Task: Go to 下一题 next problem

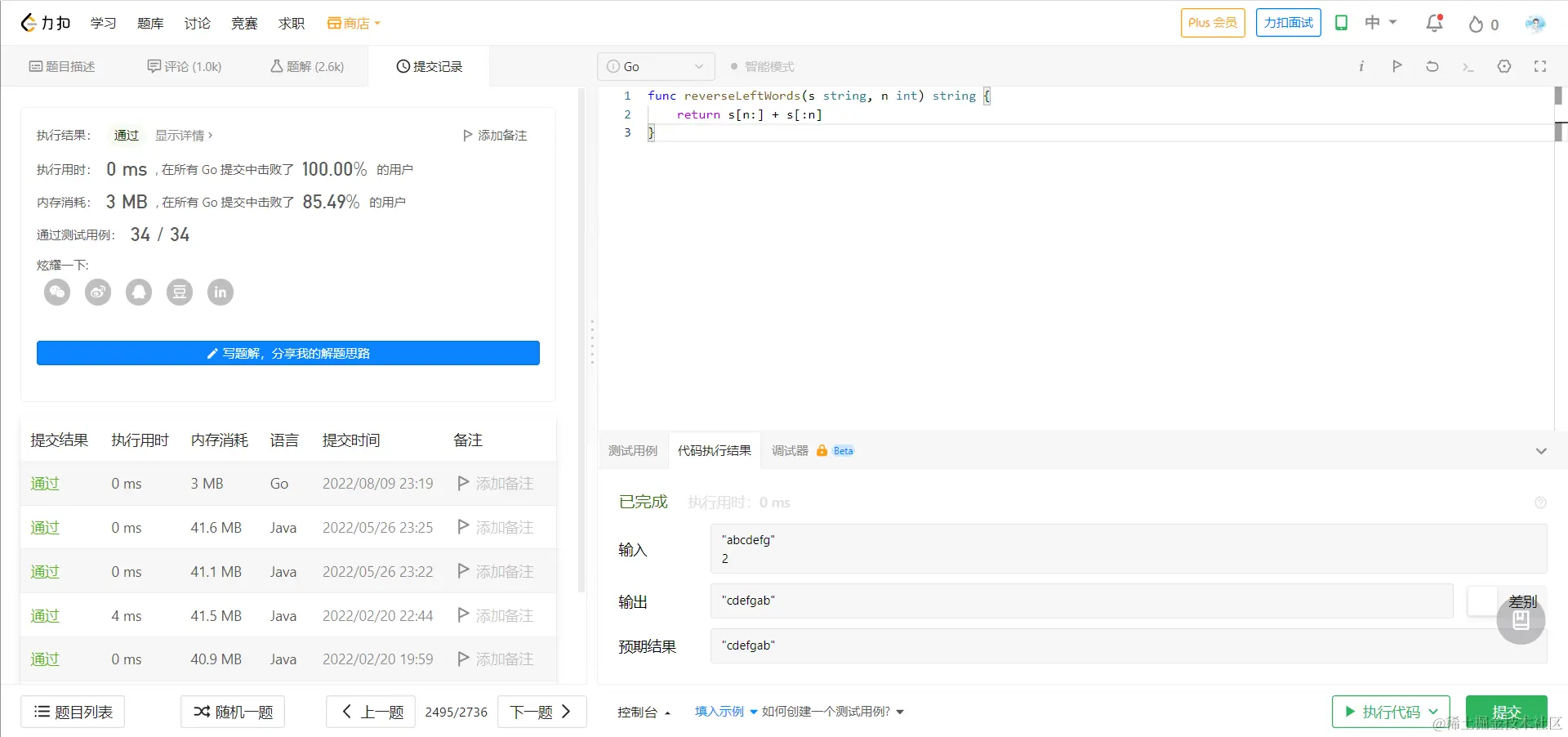Action: [x=542, y=712]
